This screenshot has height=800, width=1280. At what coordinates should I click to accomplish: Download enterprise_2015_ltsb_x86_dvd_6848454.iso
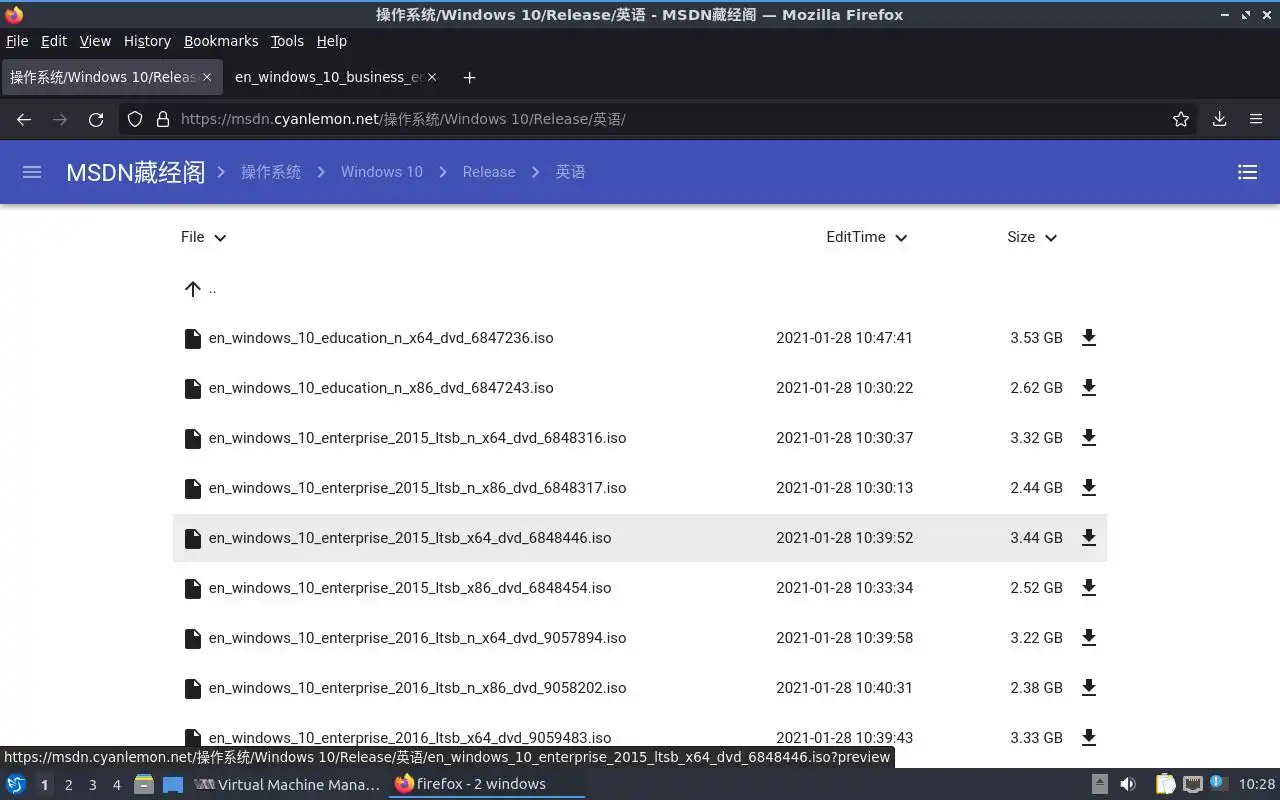click(x=1089, y=588)
